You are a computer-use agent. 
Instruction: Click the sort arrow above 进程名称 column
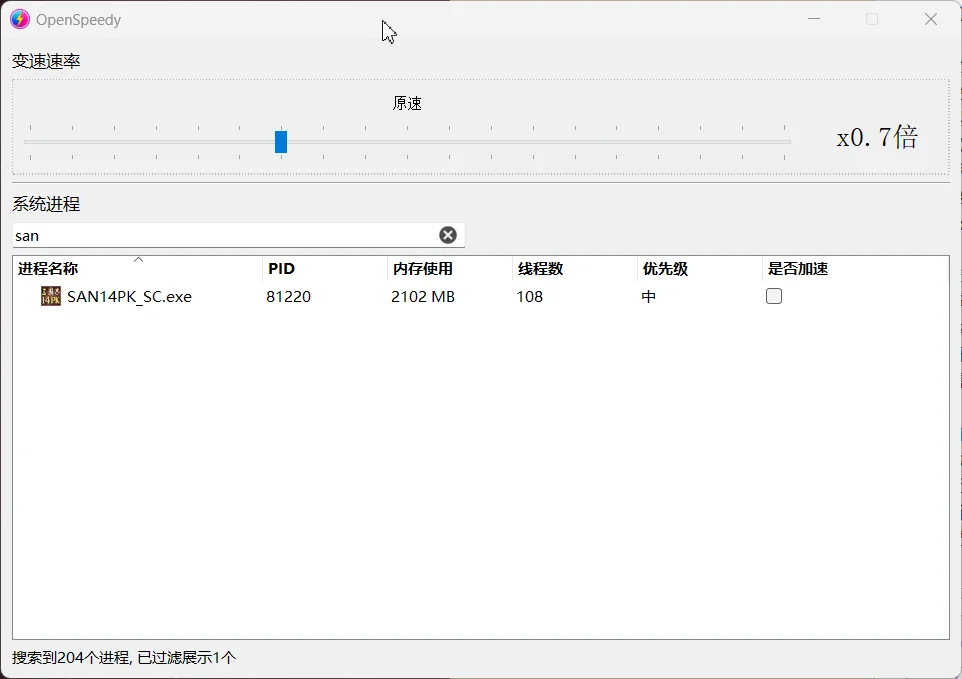click(x=138, y=258)
